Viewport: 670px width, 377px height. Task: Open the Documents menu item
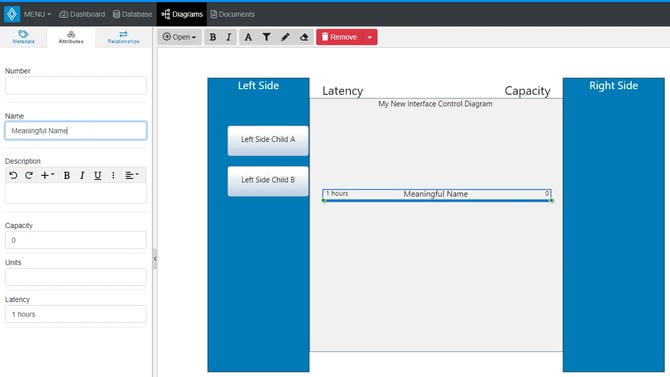click(x=232, y=14)
